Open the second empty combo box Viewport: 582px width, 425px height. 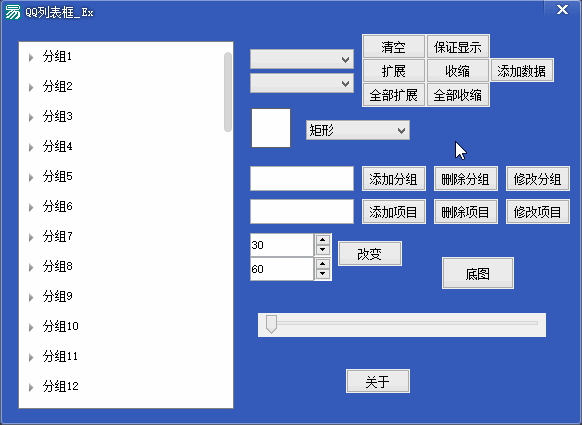click(302, 83)
